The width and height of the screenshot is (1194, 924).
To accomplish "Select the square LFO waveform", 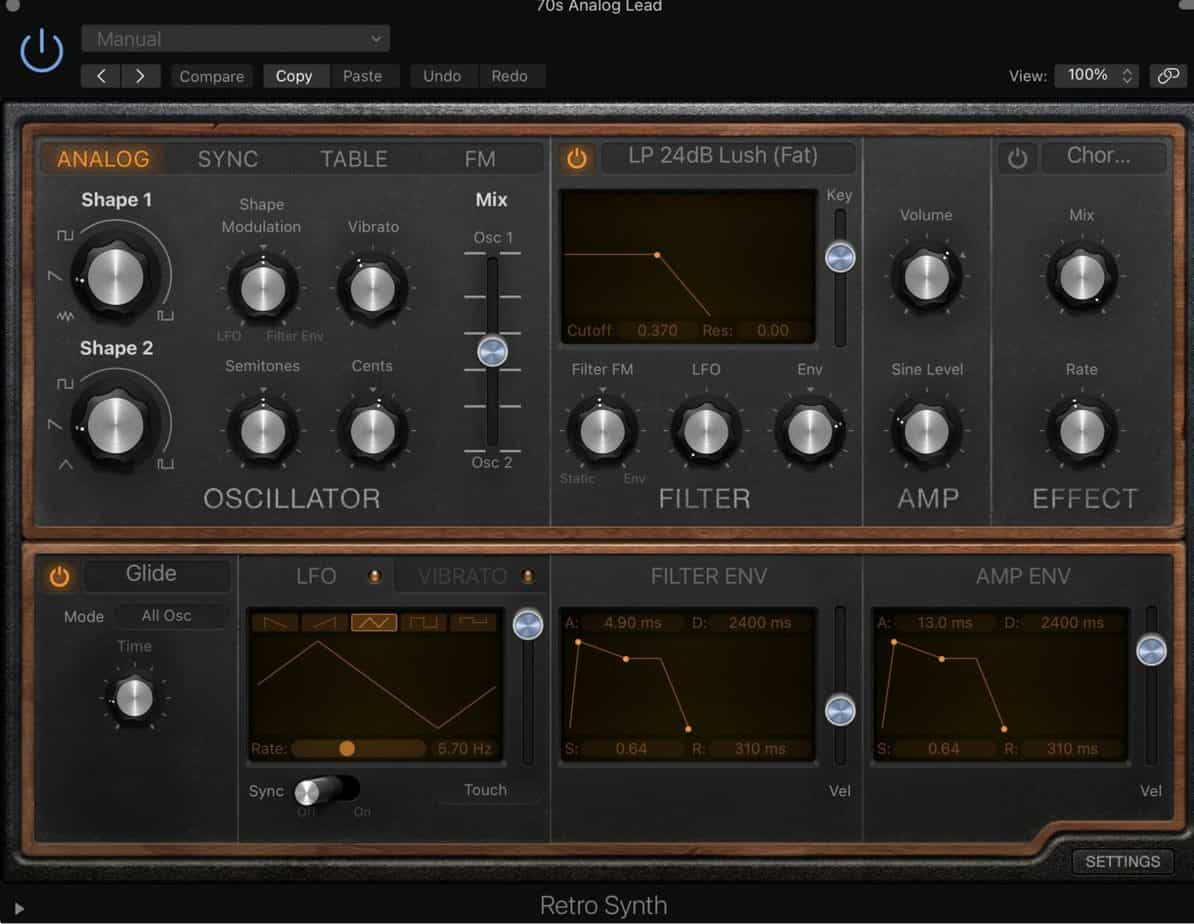I will (x=424, y=621).
